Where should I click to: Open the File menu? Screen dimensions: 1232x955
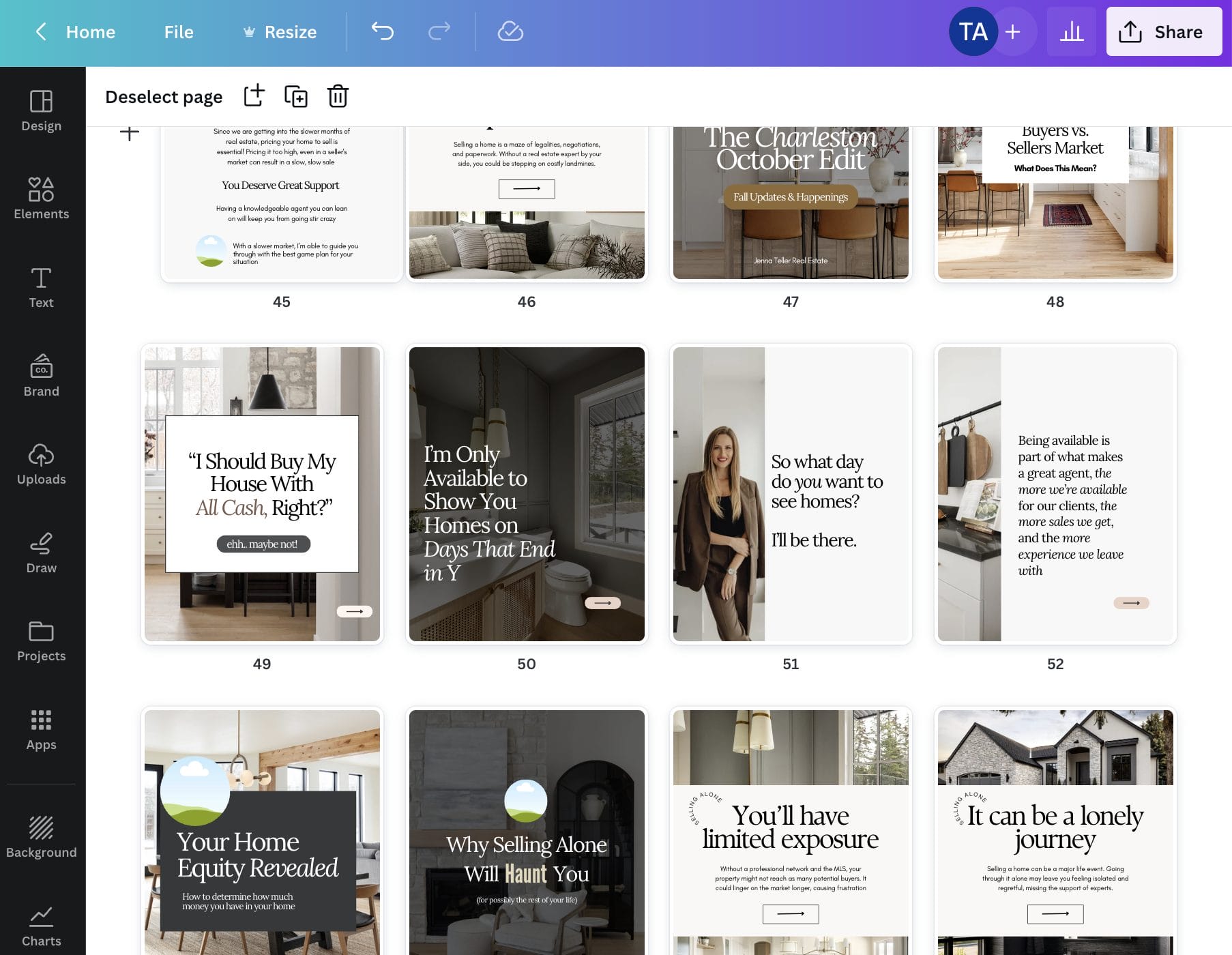pos(179,32)
